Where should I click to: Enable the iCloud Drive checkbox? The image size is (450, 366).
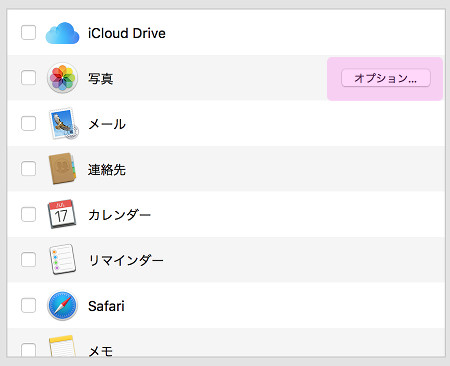coord(28,33)
